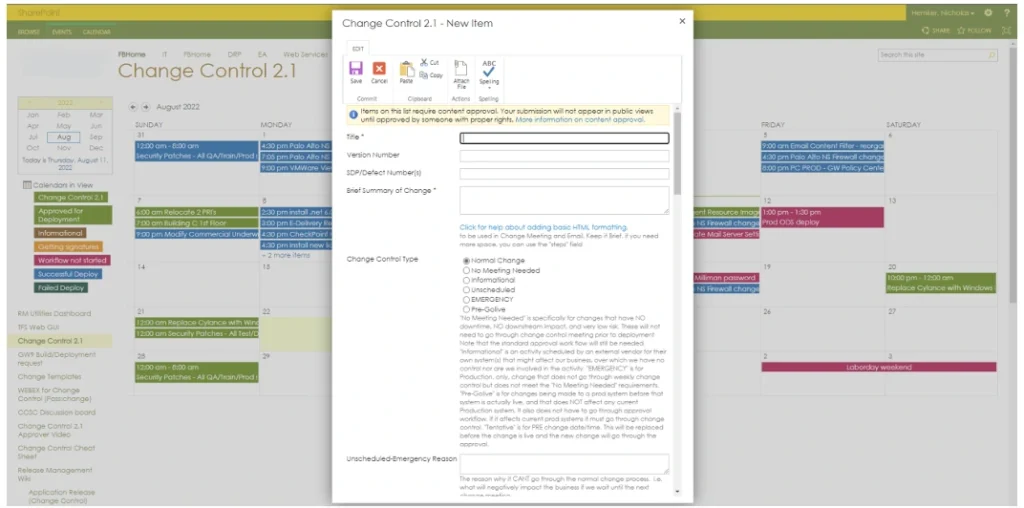This screenshot has width=1024, height=508.
Task: Click into the Title text field
Action: click(x=564, y=138)
